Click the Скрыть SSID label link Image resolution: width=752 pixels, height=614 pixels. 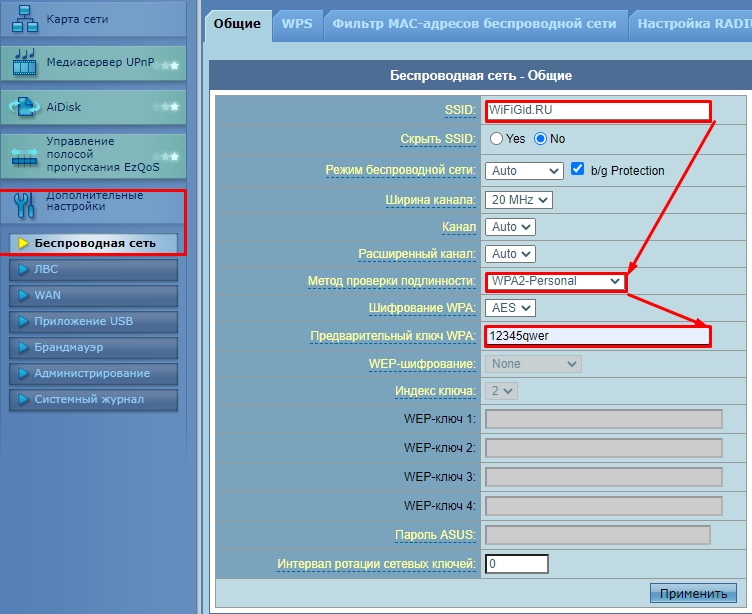(438, 139)
